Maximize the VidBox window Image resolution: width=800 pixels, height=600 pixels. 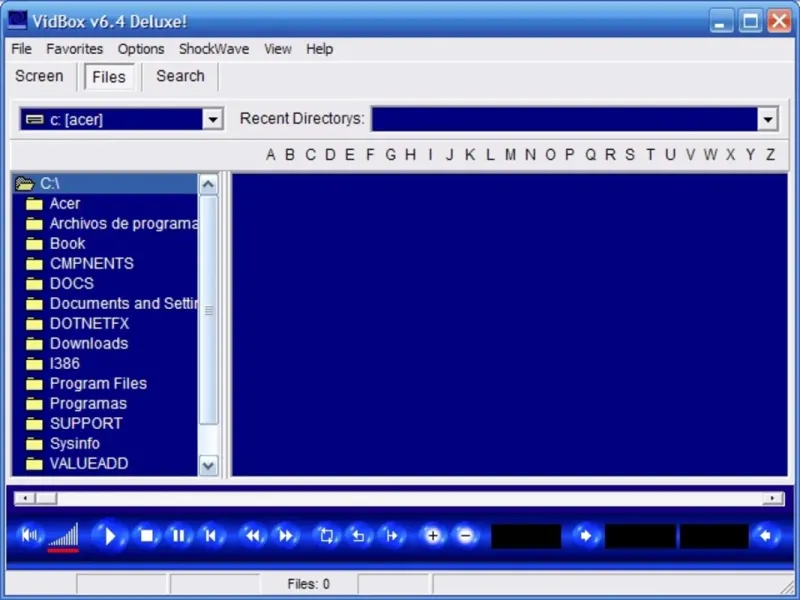[x=750, y=21]
